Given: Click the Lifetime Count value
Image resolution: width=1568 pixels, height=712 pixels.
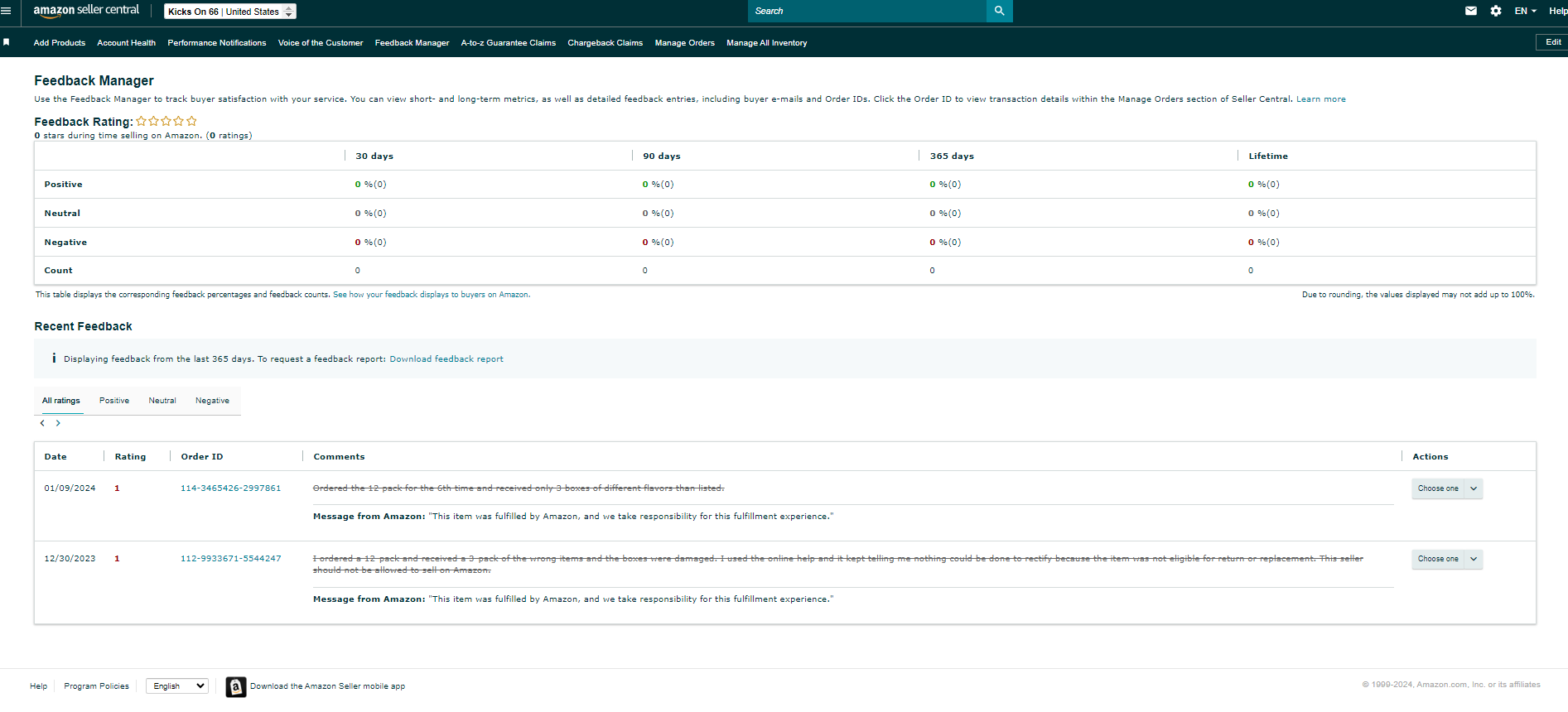Looking at the screenshot, I should (1251, 271).
